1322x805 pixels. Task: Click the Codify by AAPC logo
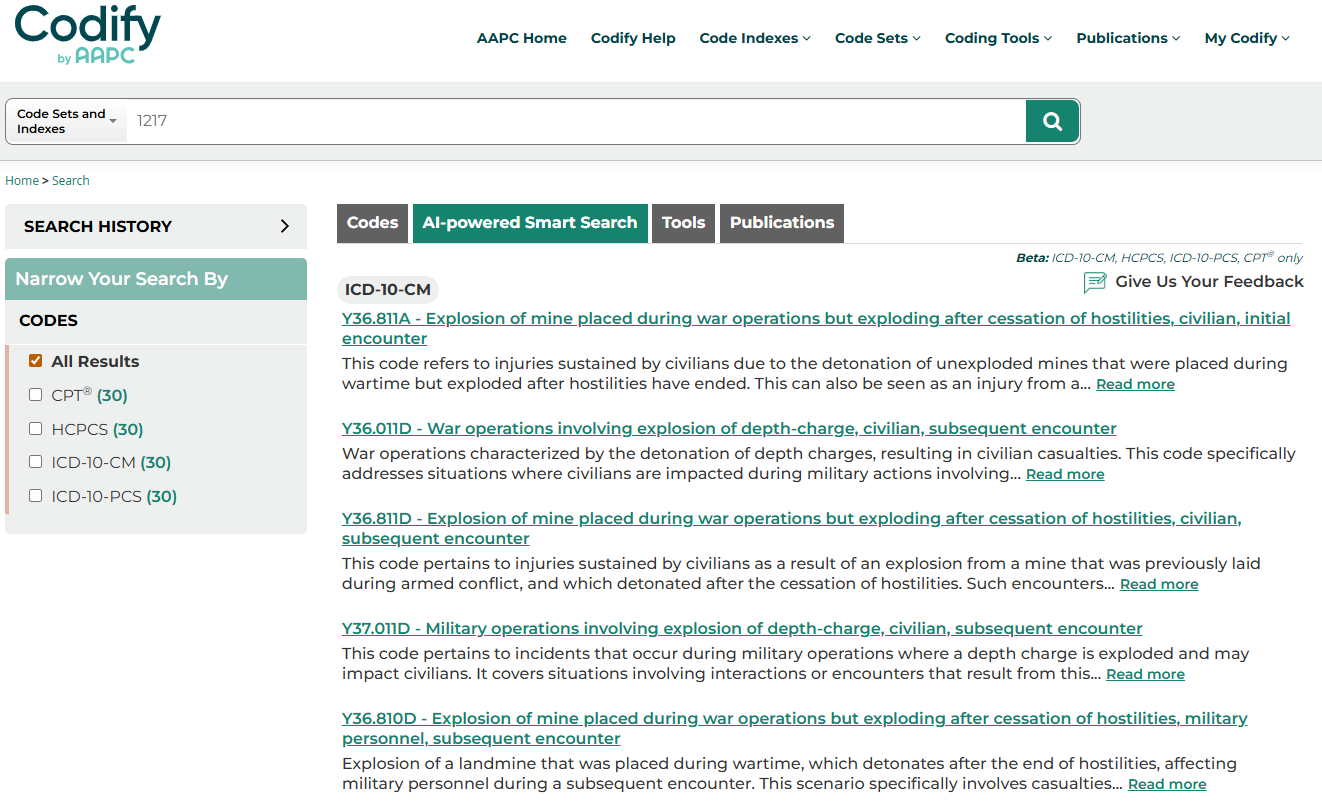[x=88, y=35]
